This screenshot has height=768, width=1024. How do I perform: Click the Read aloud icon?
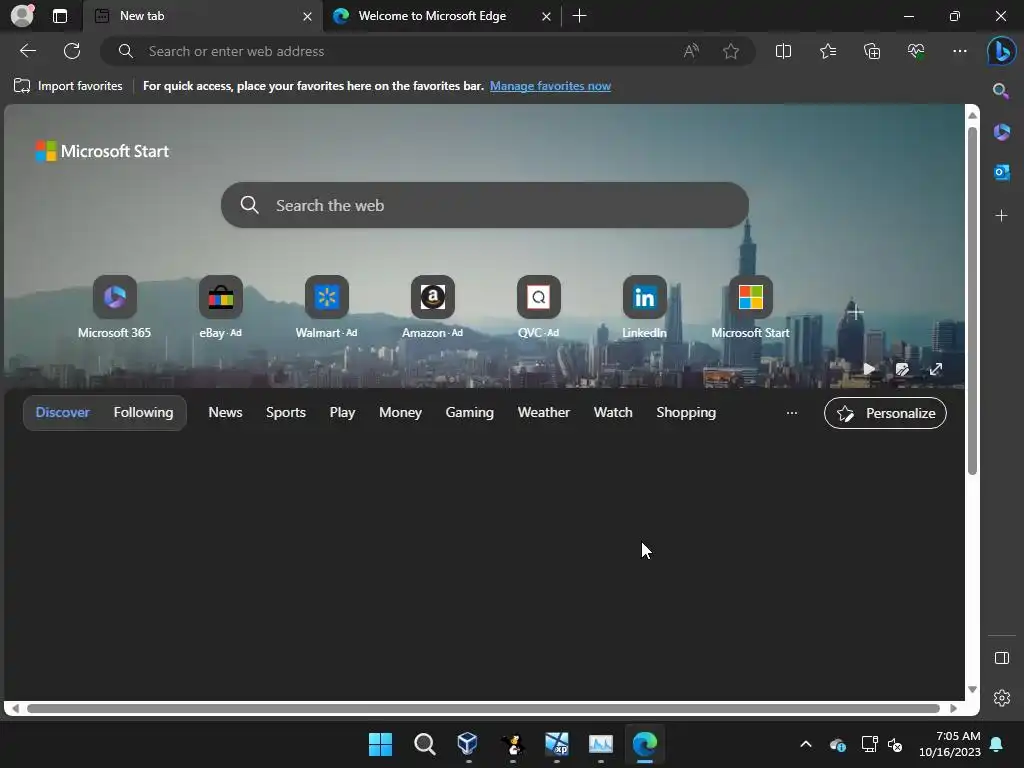pyautogui.click(x=691, y=51)
